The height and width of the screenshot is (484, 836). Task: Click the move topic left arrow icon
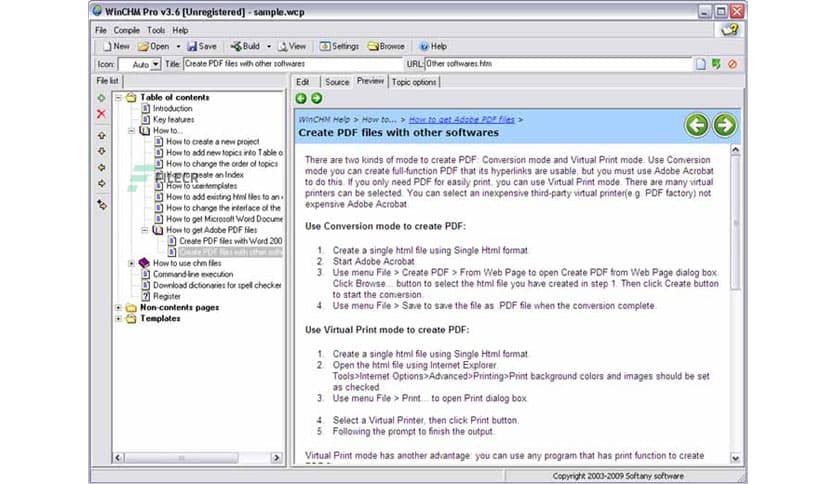101,167
